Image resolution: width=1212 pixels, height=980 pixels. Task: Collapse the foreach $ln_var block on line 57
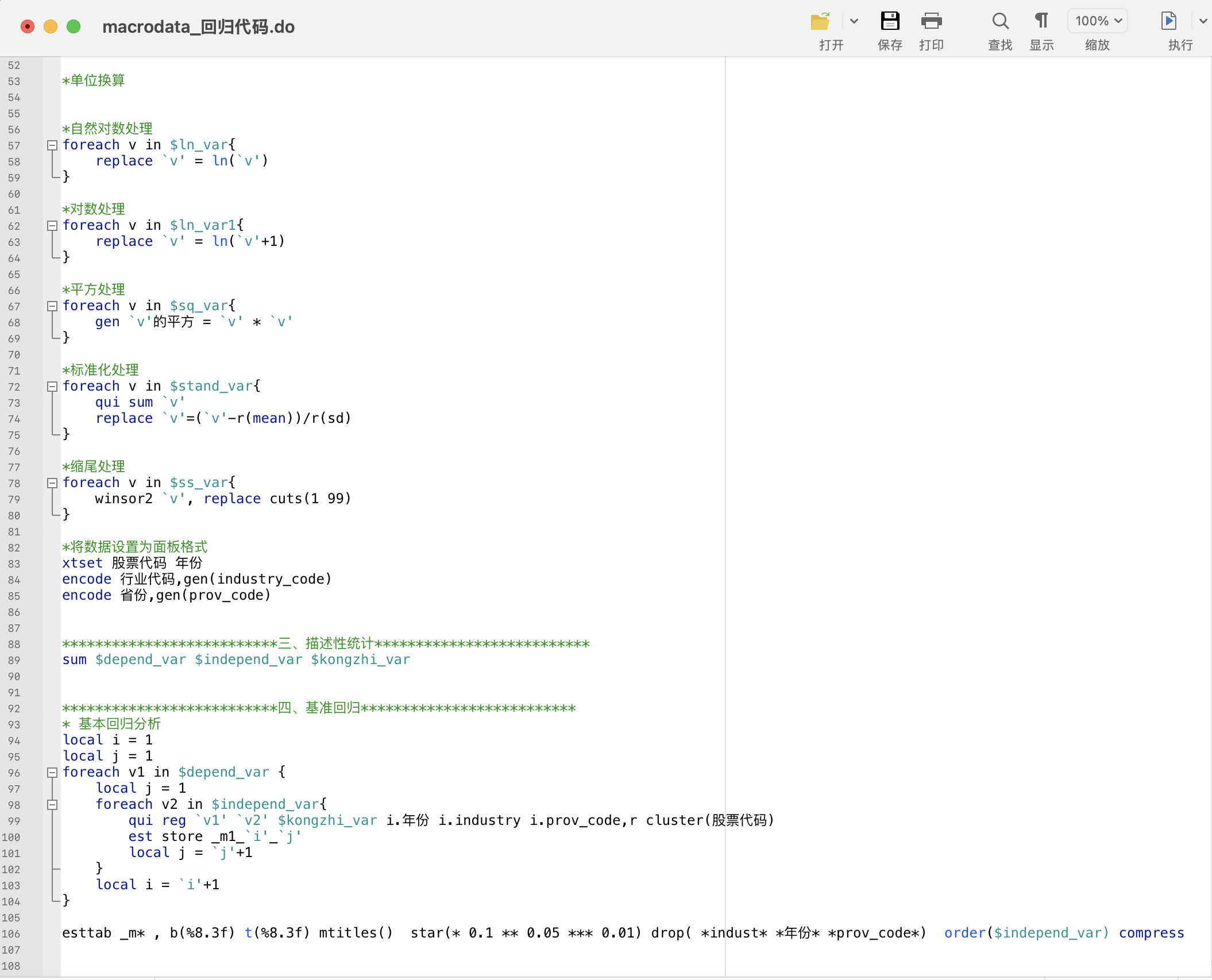point(52,145)
